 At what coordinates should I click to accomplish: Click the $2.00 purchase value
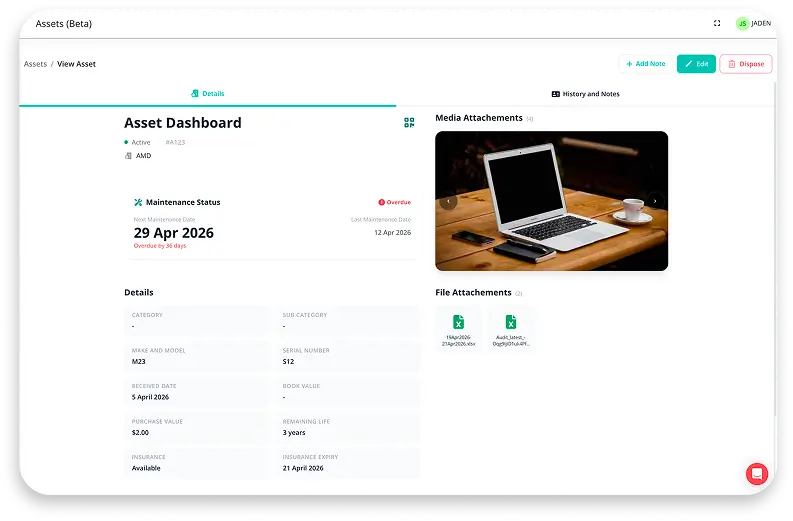[140, 432]
